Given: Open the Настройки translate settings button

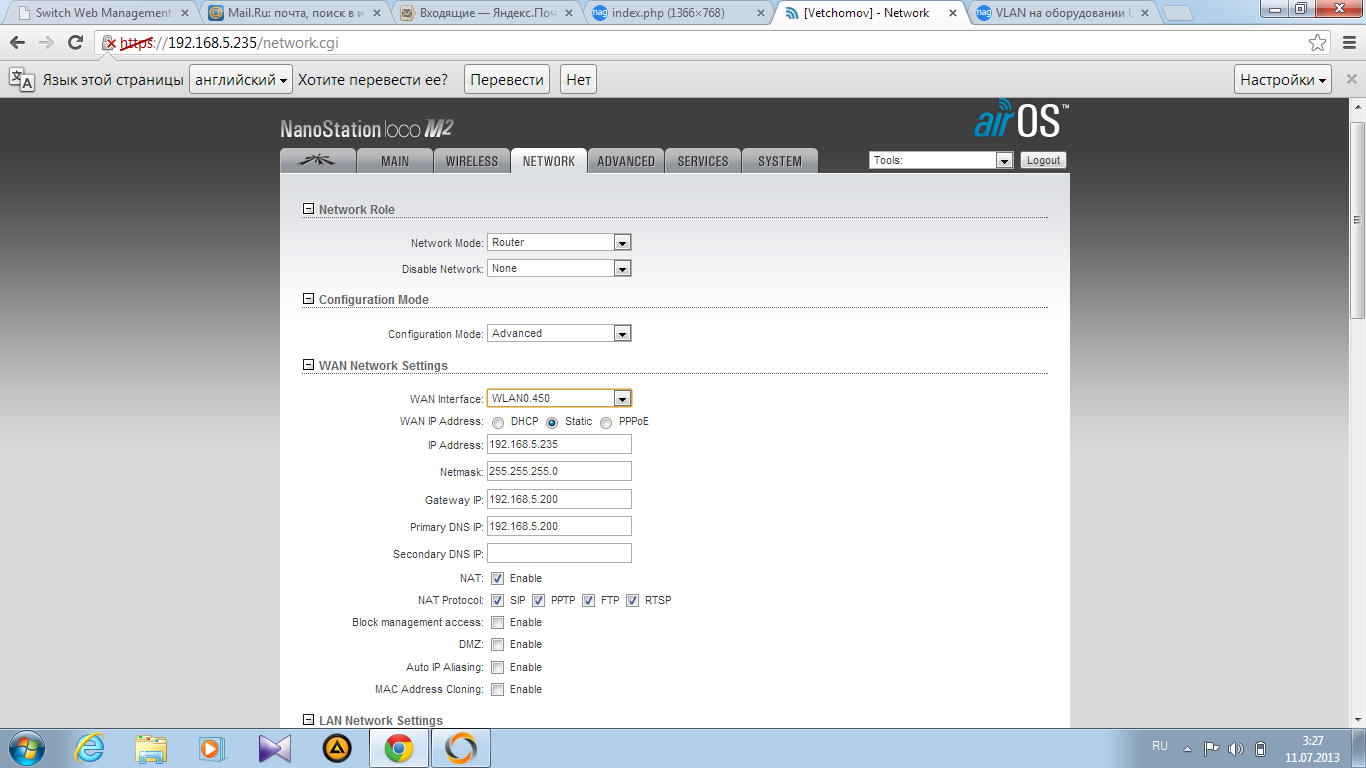Looking at the screenshot, I should [1285, 80].
